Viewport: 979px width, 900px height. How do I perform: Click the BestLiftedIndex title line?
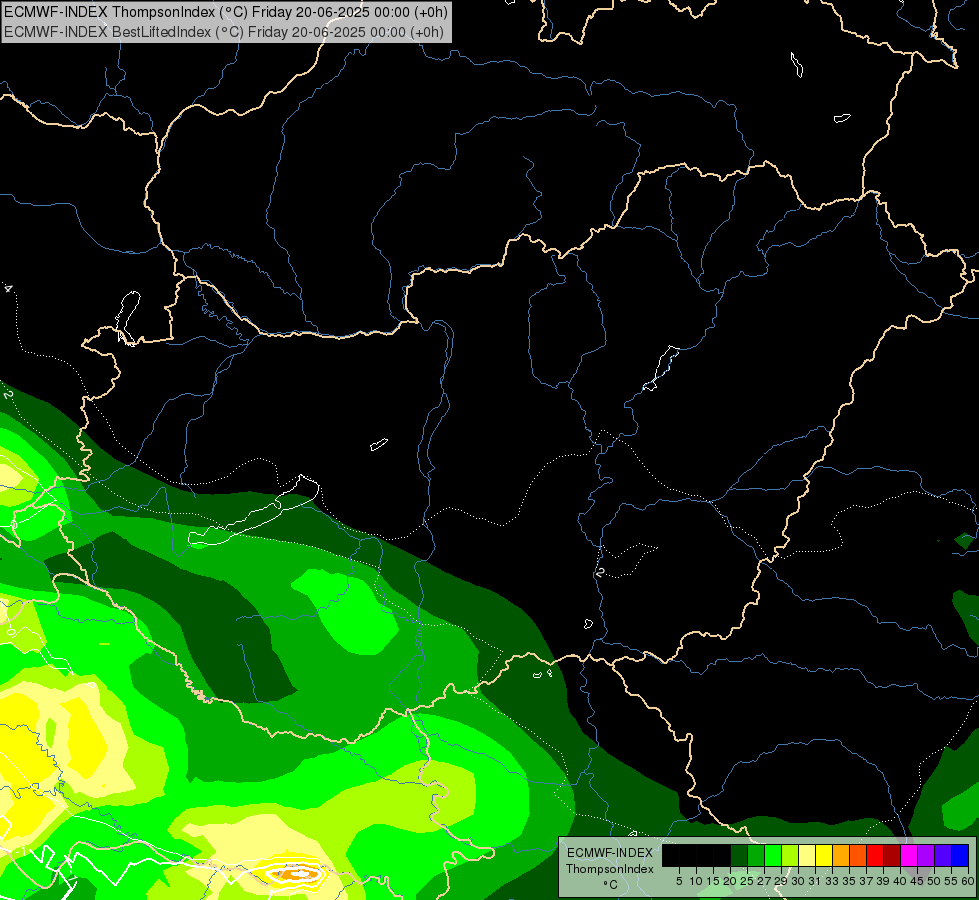224,32
